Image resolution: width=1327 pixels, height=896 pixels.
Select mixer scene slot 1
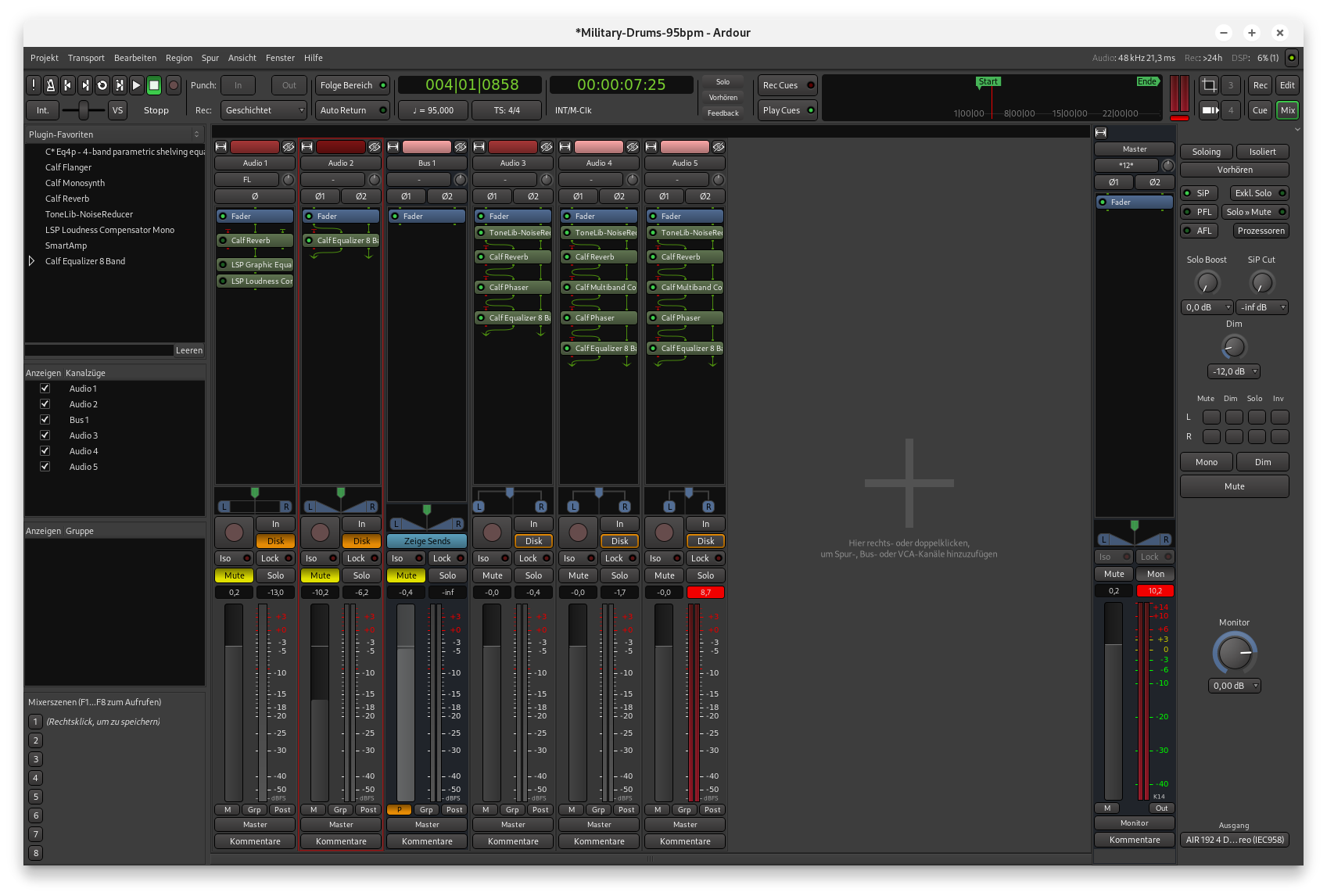[35, 722]
